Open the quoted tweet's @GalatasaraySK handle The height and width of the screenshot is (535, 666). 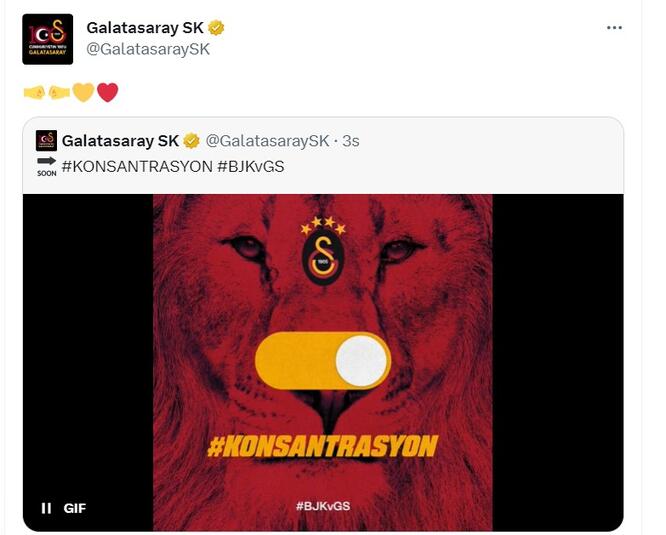[x=267, y=141]
